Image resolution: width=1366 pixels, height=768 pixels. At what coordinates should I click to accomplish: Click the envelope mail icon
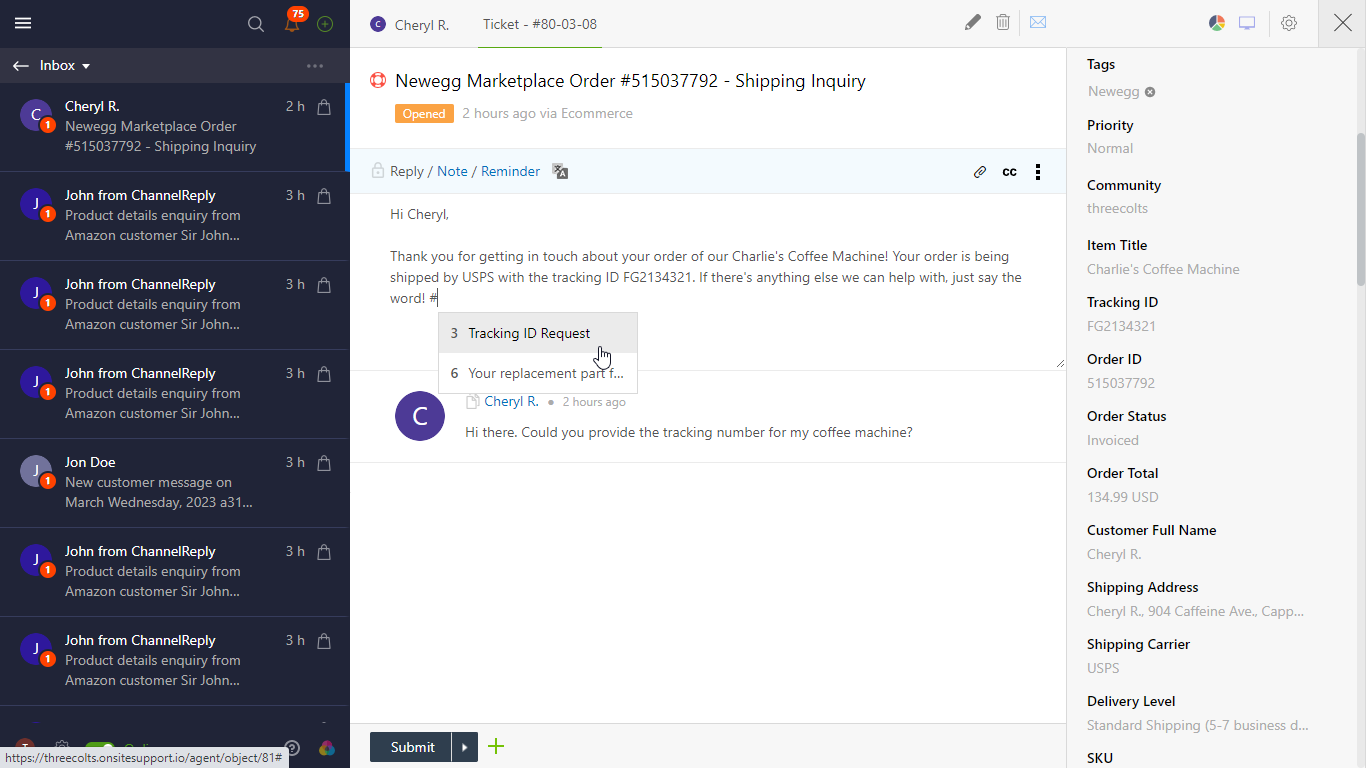pos(1038,22)
